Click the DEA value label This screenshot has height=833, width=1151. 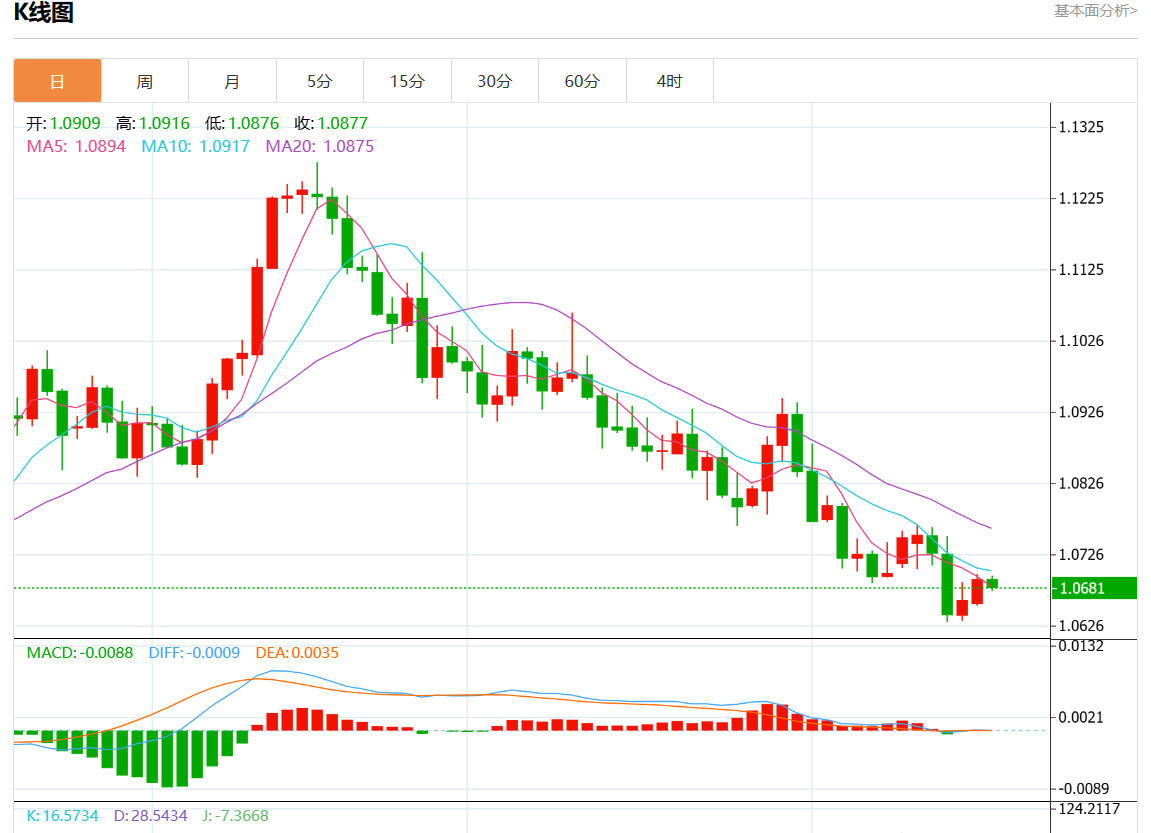pos(297,653)
